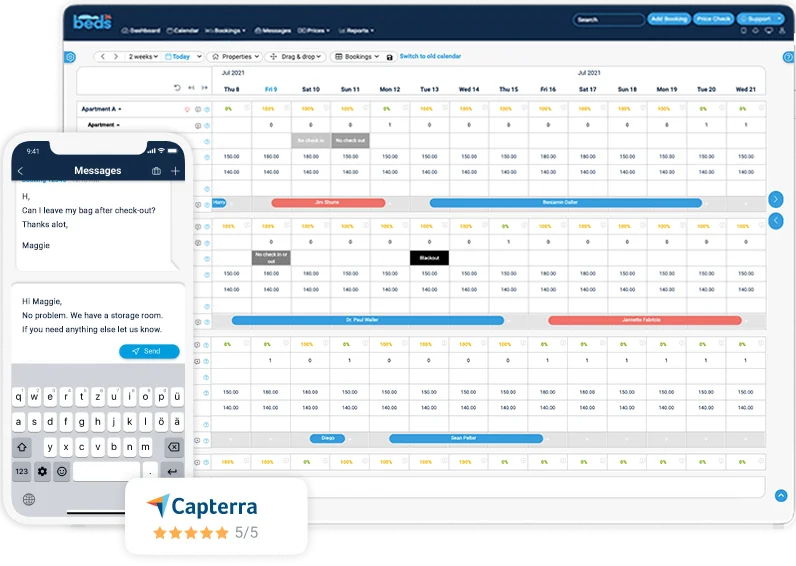Click the Add Booking button
The height and width of the screenshot is (566, 796).
tap(669, 19)
